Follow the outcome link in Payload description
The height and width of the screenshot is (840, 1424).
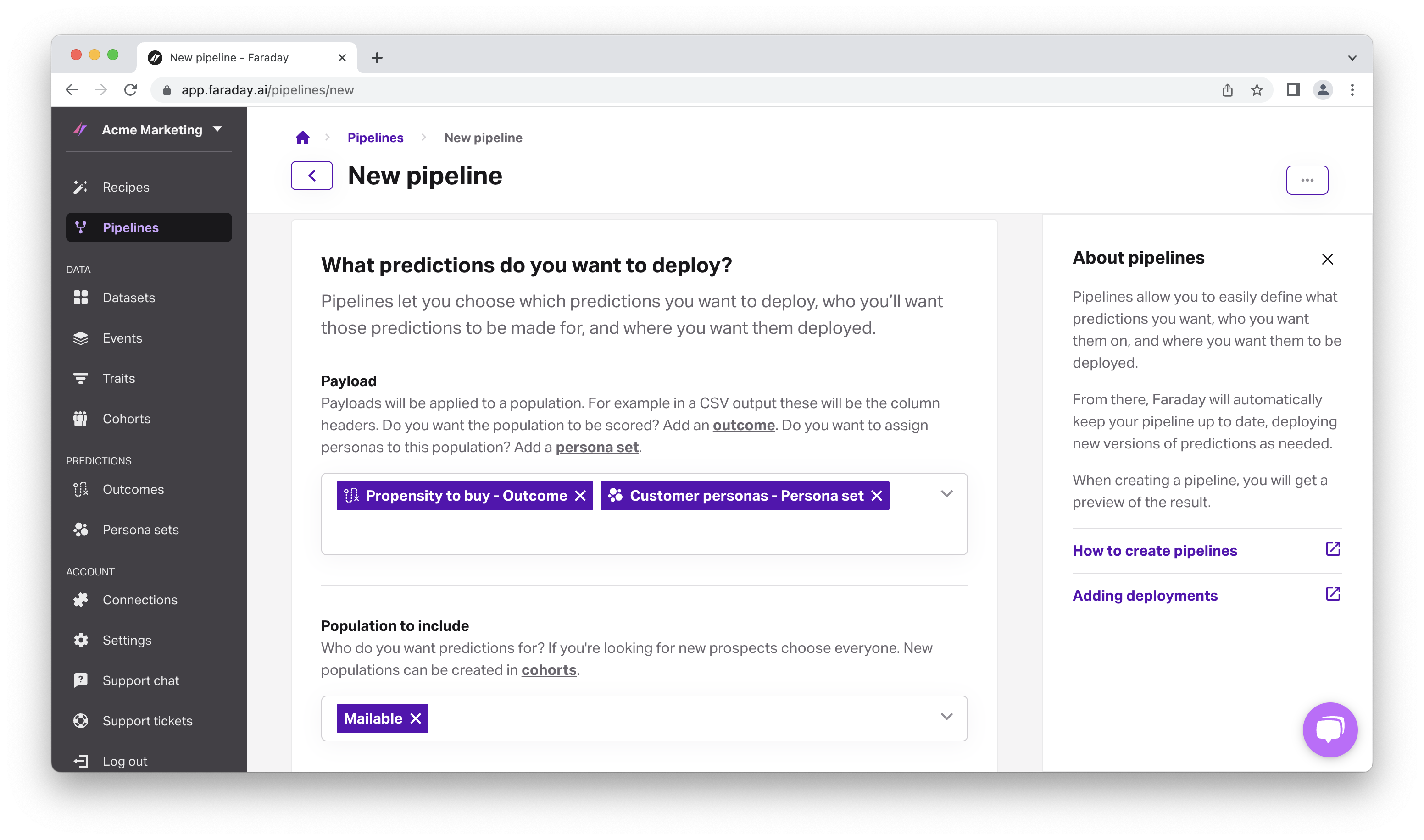click(743, 425)
